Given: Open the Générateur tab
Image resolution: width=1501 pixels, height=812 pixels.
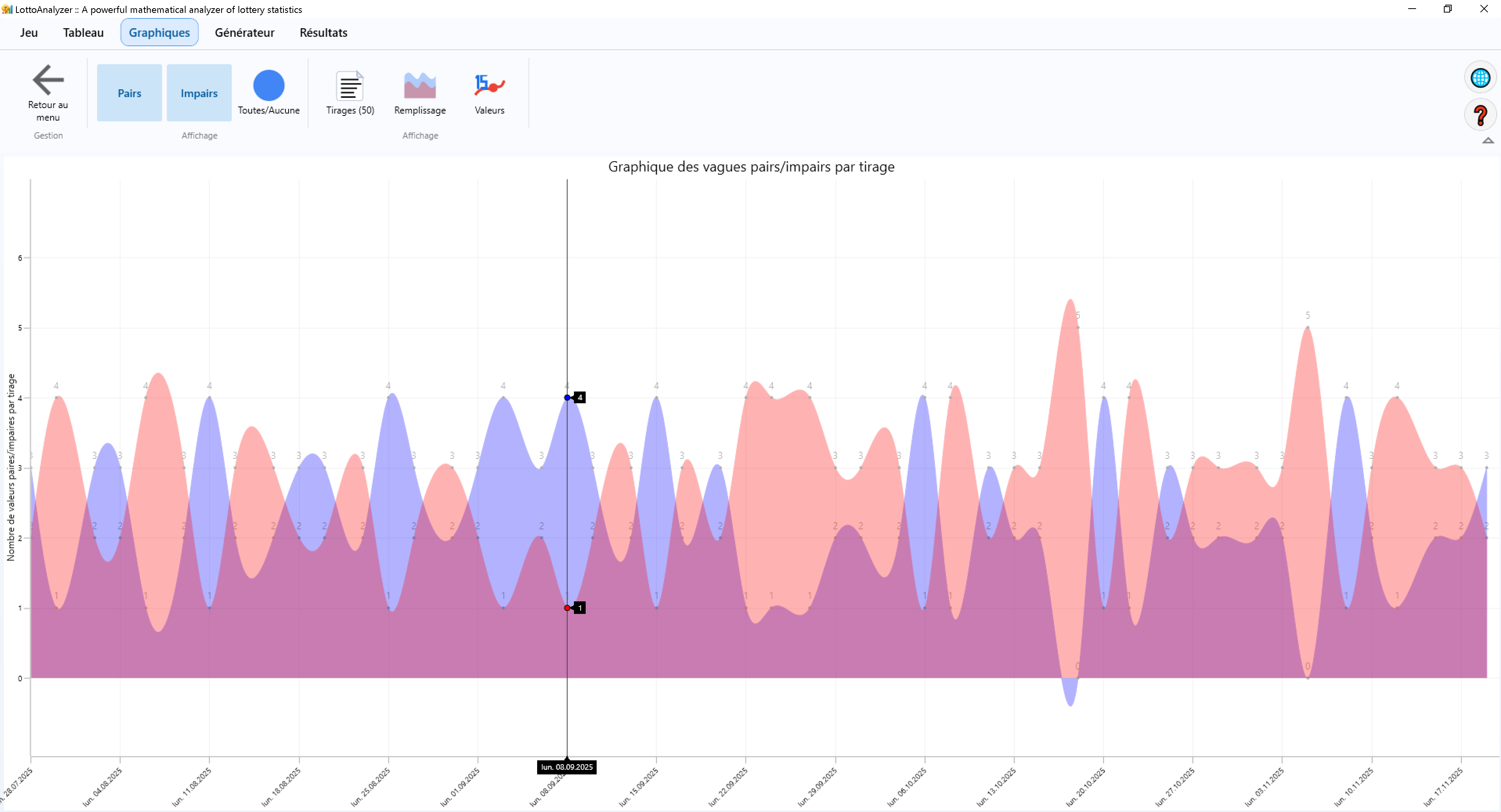Looking at the screenshot, I should point(244,32).
